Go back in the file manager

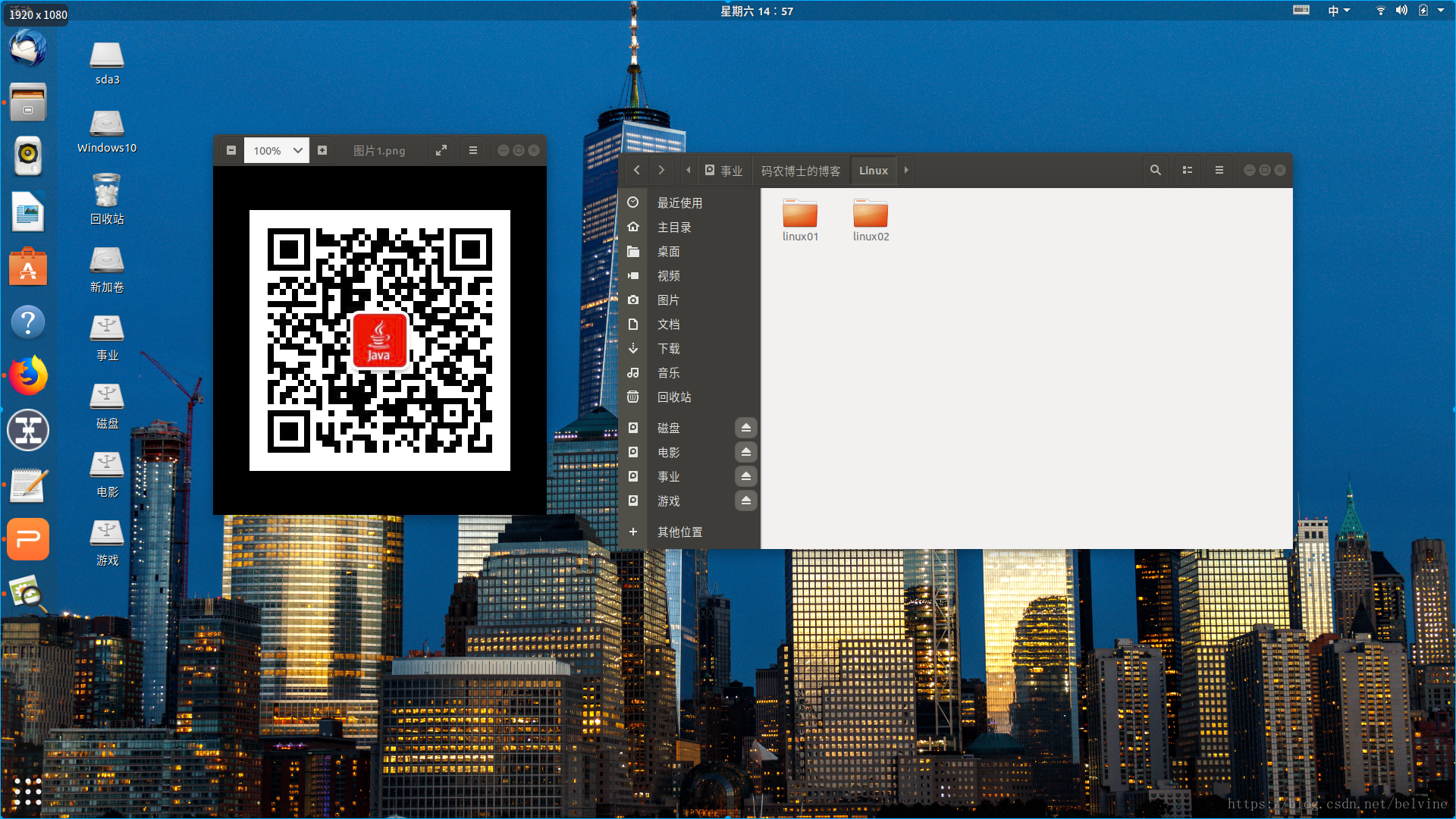pos(637,170)
